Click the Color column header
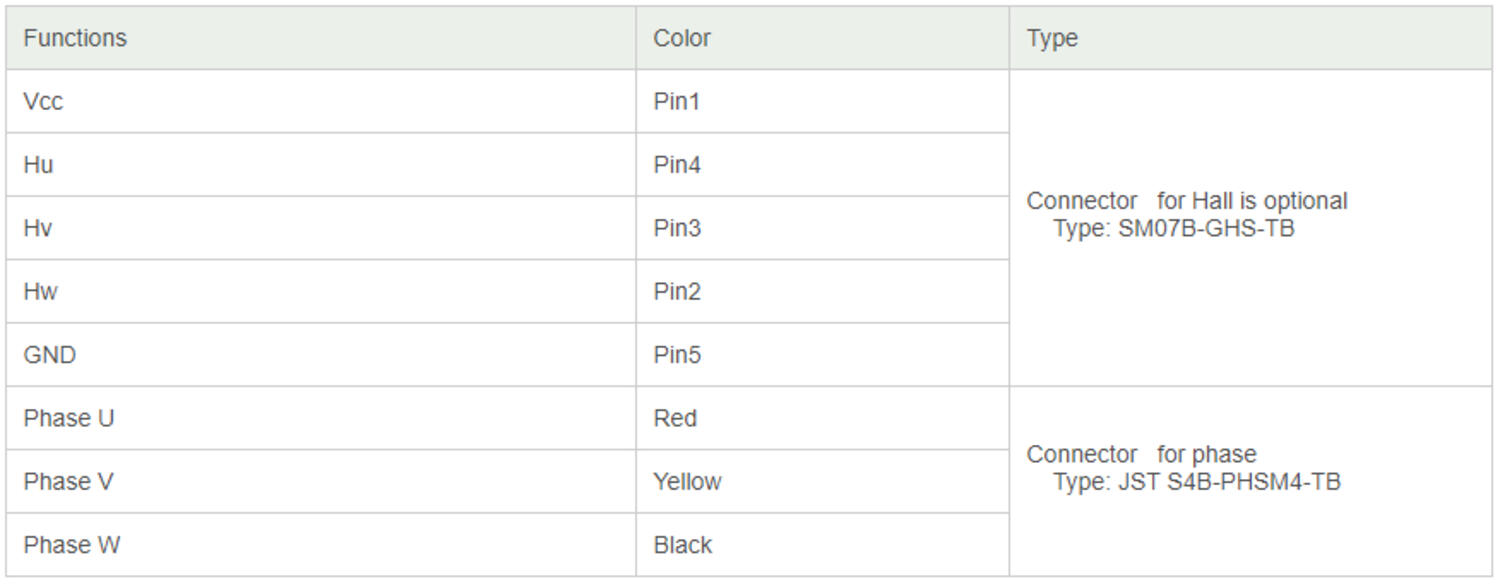 point(823,38)
